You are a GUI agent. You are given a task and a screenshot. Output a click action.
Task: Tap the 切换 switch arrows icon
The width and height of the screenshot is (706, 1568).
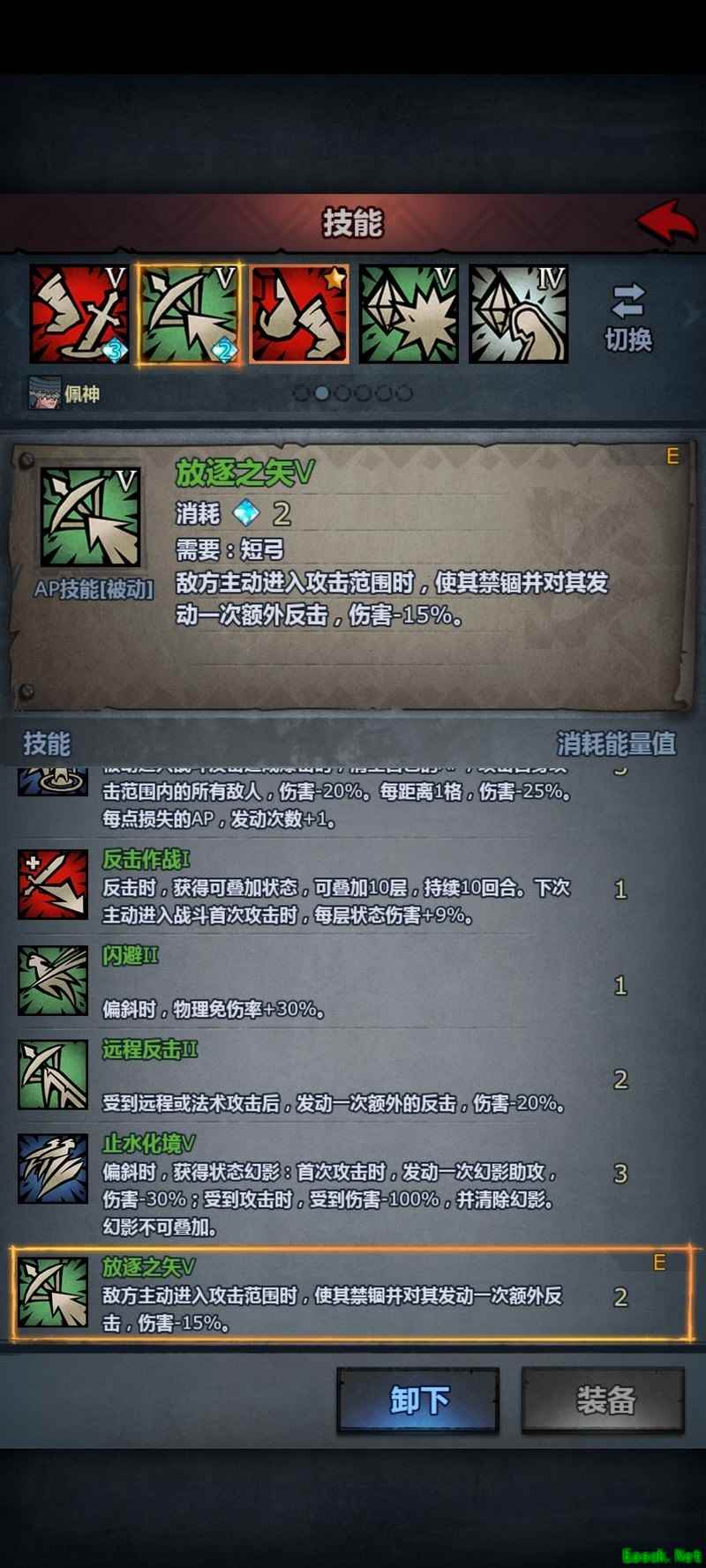(x=628, y=301)
